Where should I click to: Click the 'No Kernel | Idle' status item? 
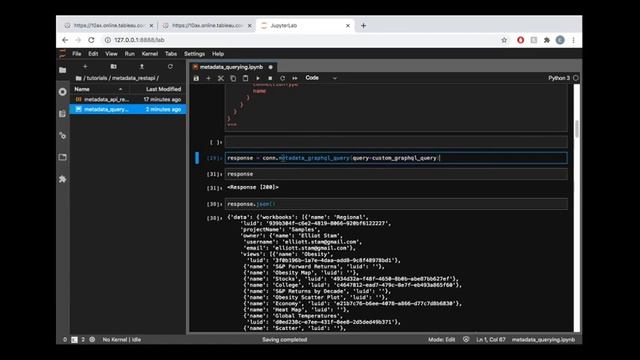tap(122, 340)
